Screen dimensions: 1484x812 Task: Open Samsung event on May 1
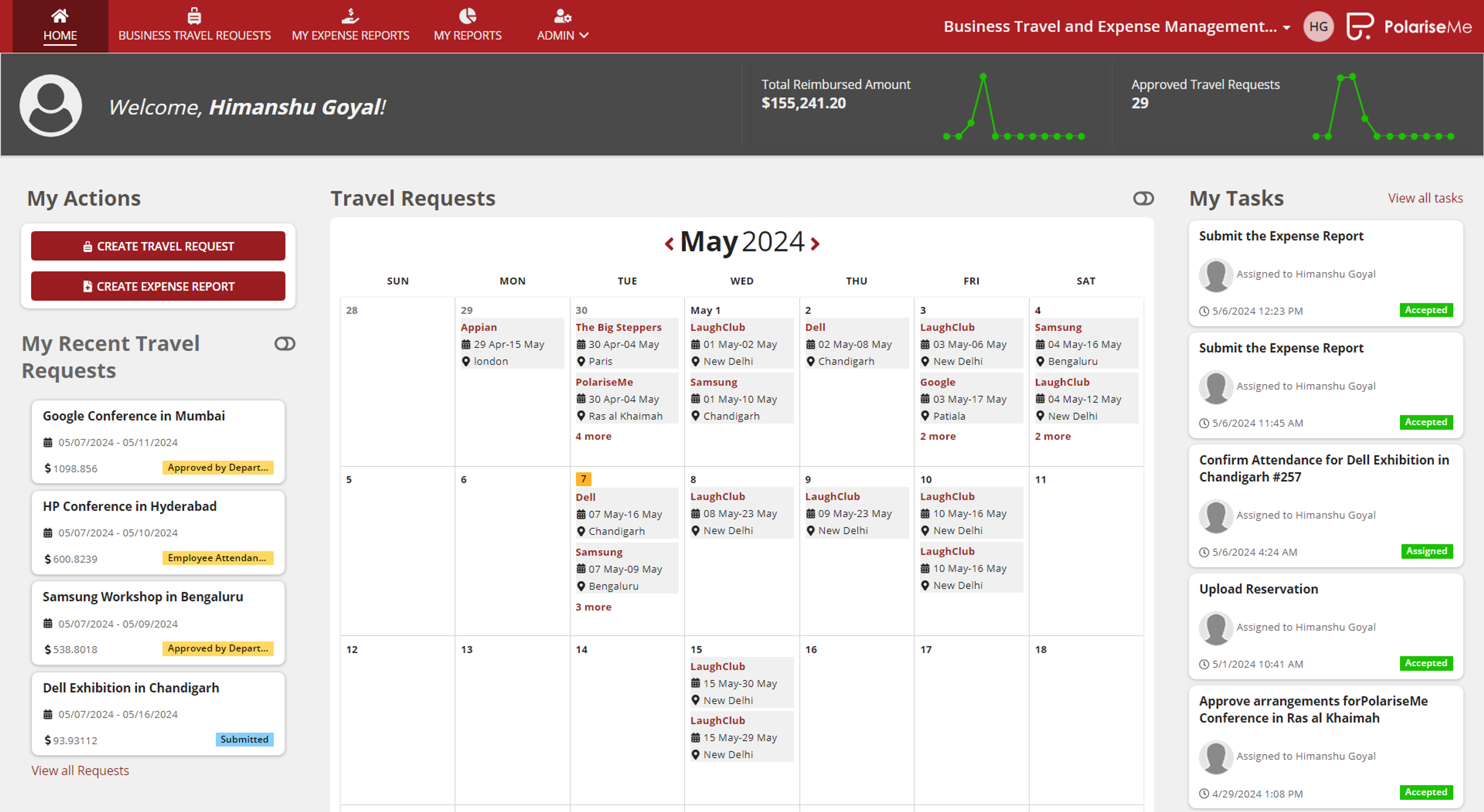pos(742,399)
